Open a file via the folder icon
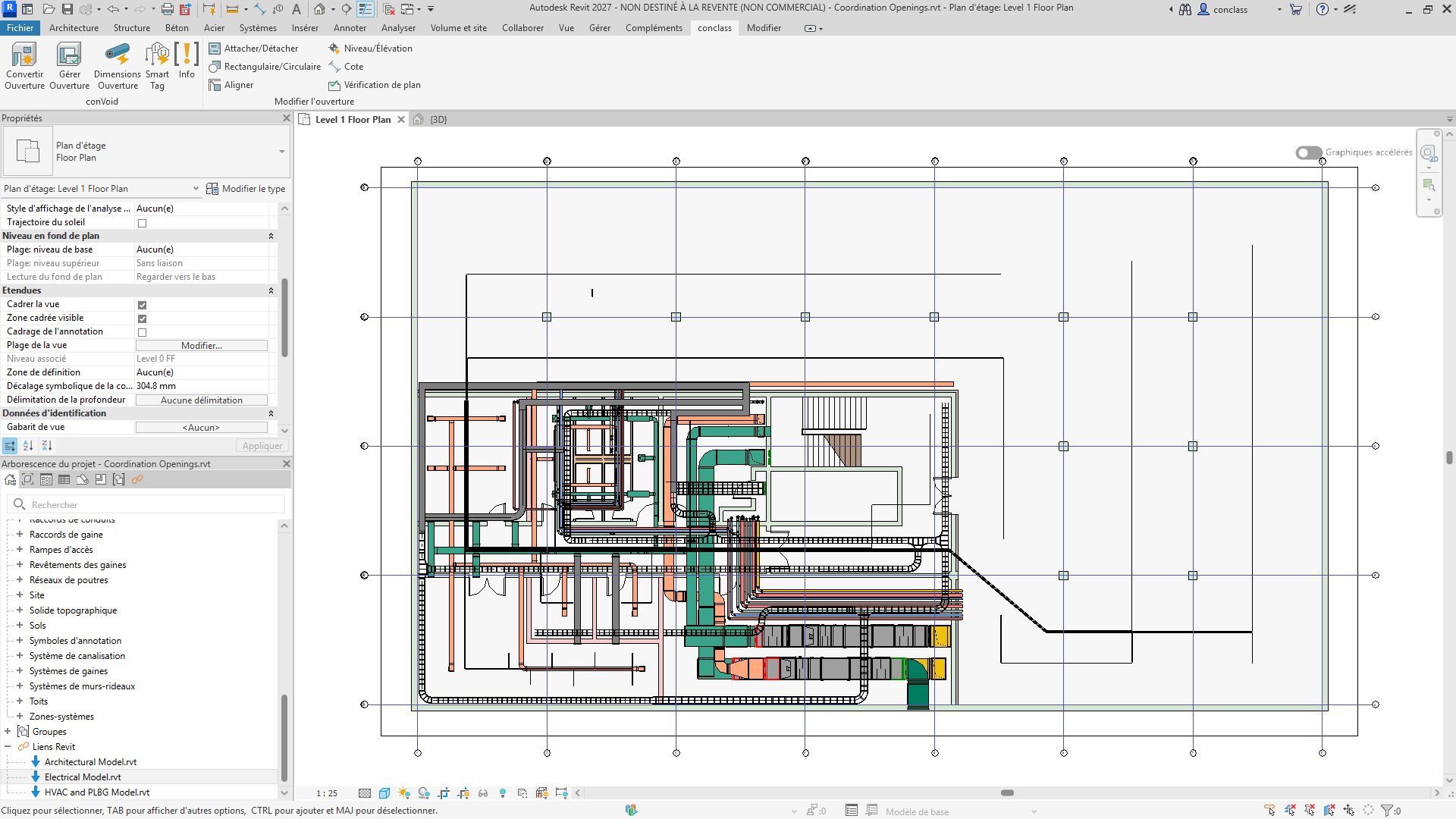 point(49,9)
